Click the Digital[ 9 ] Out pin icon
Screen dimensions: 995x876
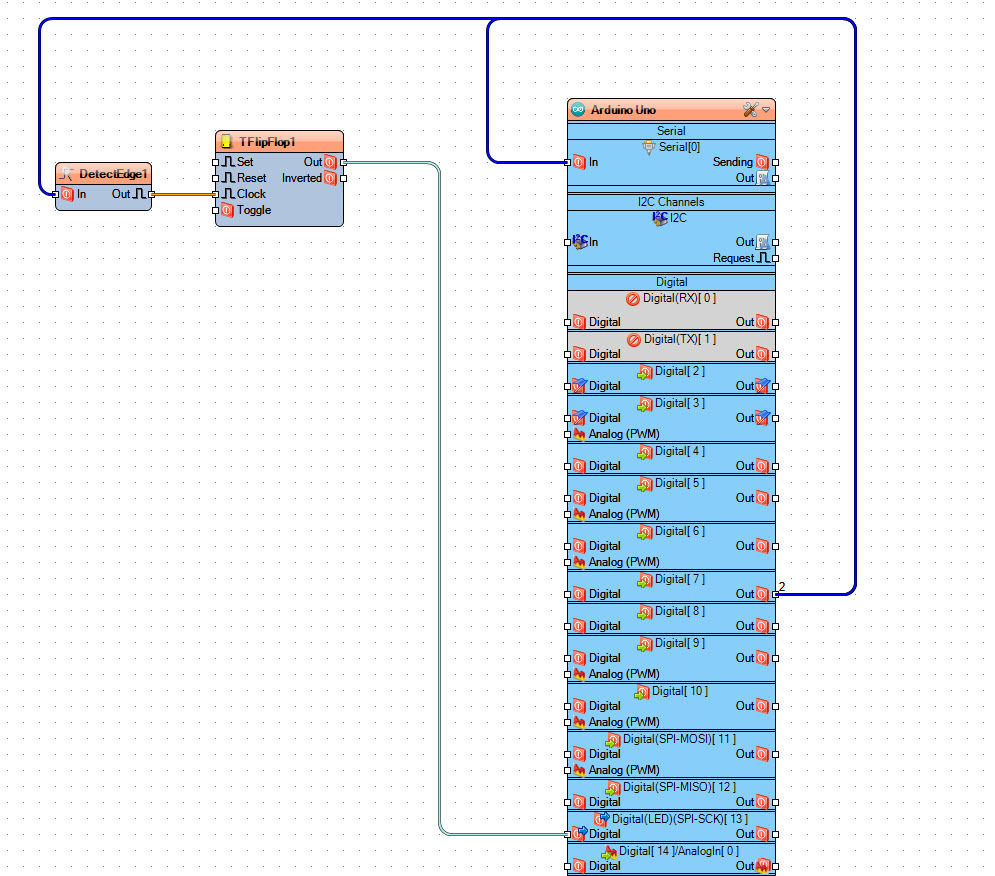pos(762,658)
